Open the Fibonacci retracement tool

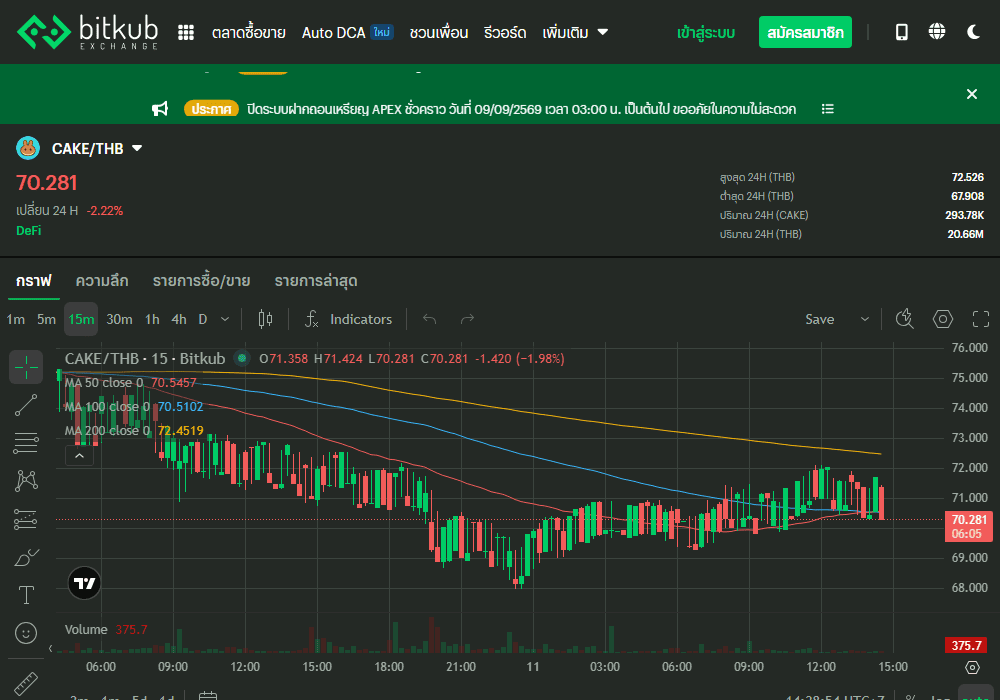click(26, 442)
